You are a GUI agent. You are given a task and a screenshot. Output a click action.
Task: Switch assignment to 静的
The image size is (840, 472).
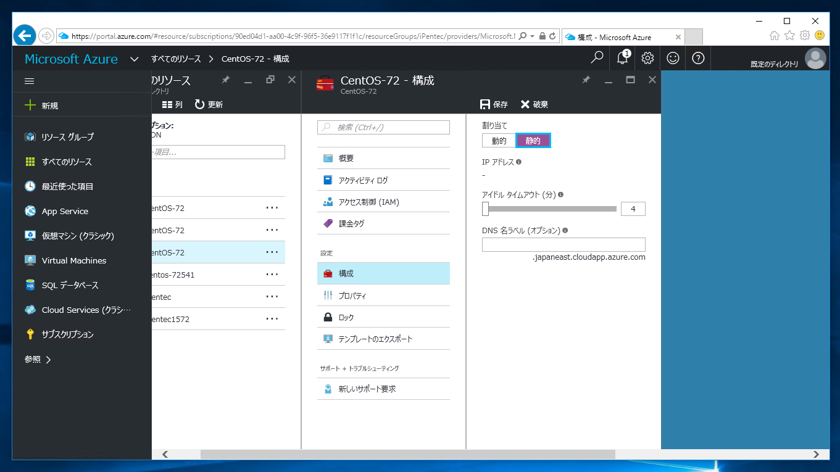click(533, 141)
